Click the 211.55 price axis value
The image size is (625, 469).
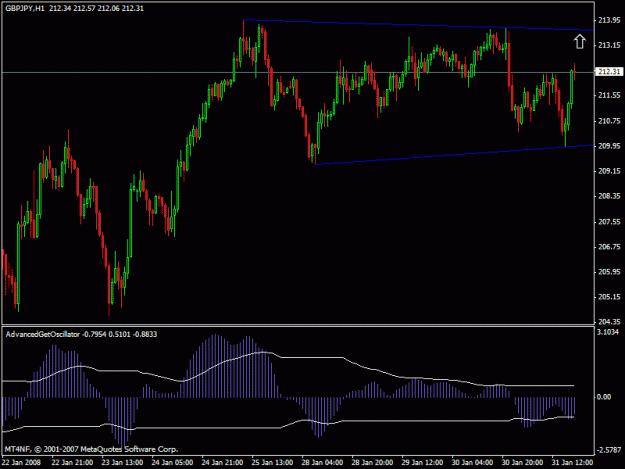pyautogui.click(x=609, y=95)
